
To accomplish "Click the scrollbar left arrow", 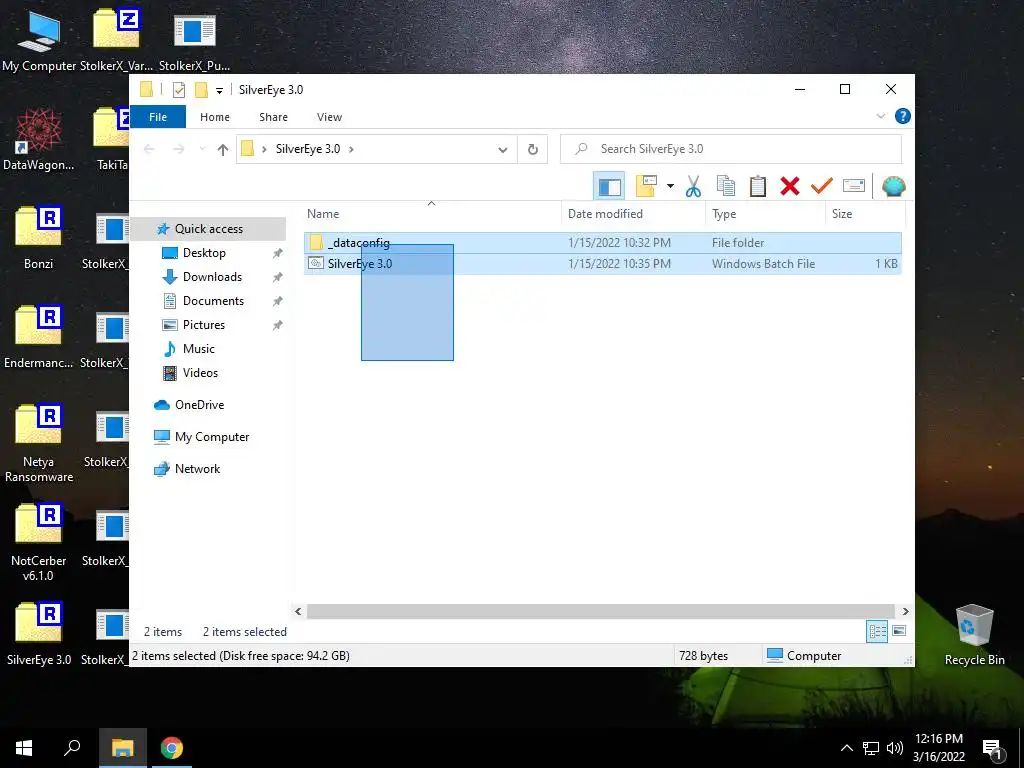I will click(298, 611).
